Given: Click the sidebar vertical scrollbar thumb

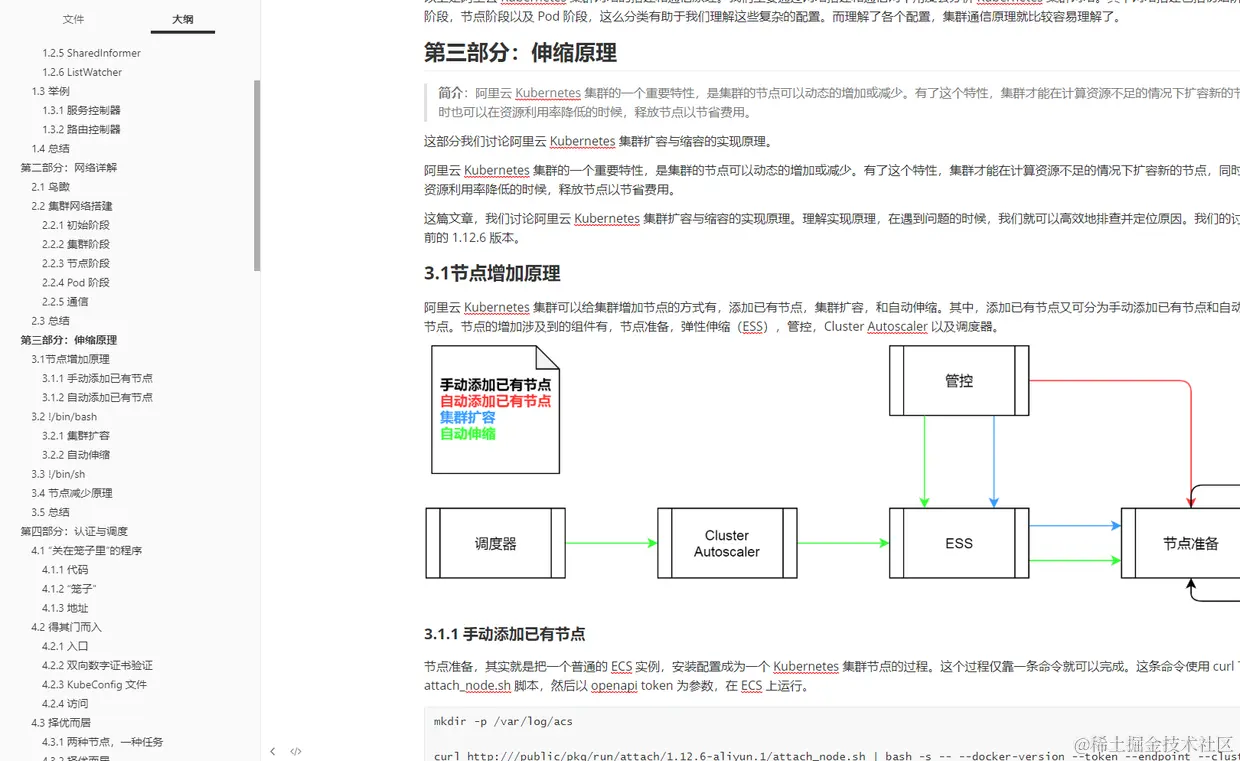Looking at the screenshot, I should [257, 176].
